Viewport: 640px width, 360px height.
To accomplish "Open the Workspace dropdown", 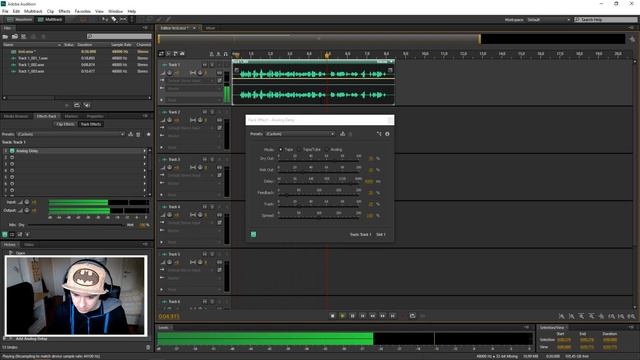I will [x=548, y=20].
